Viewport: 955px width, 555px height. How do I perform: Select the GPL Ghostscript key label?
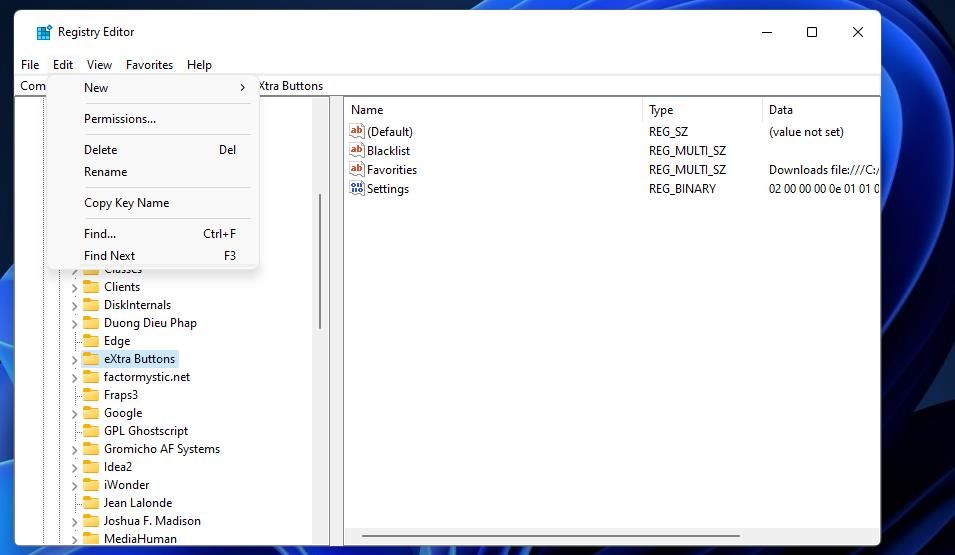coord(146,431)
